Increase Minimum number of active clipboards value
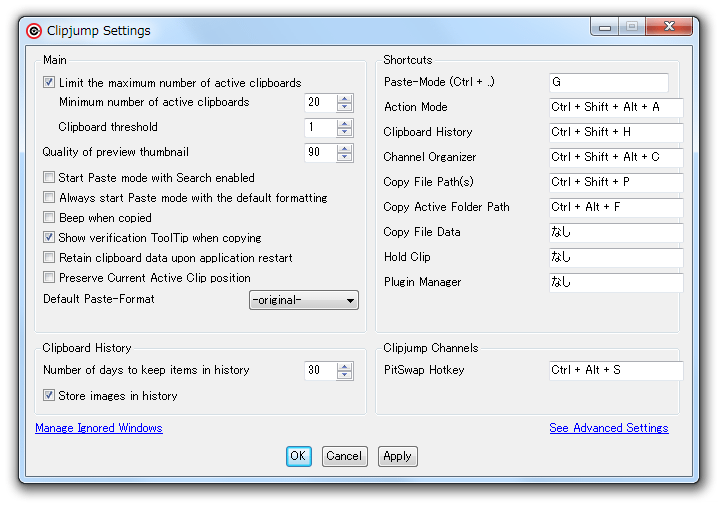This screenshot has height=507, width=721. pos(344,98)
